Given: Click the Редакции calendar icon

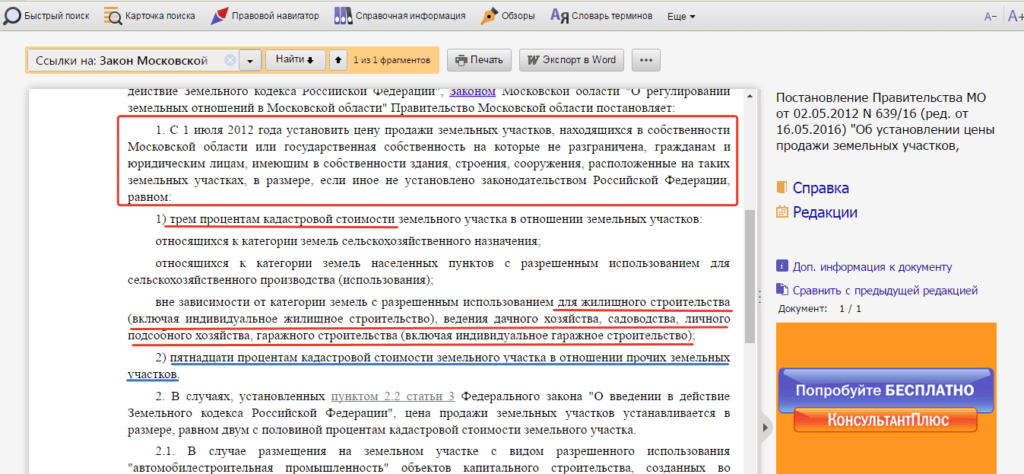Looking at the screenshot, I should pyautogui.click(x=782, y=212).
